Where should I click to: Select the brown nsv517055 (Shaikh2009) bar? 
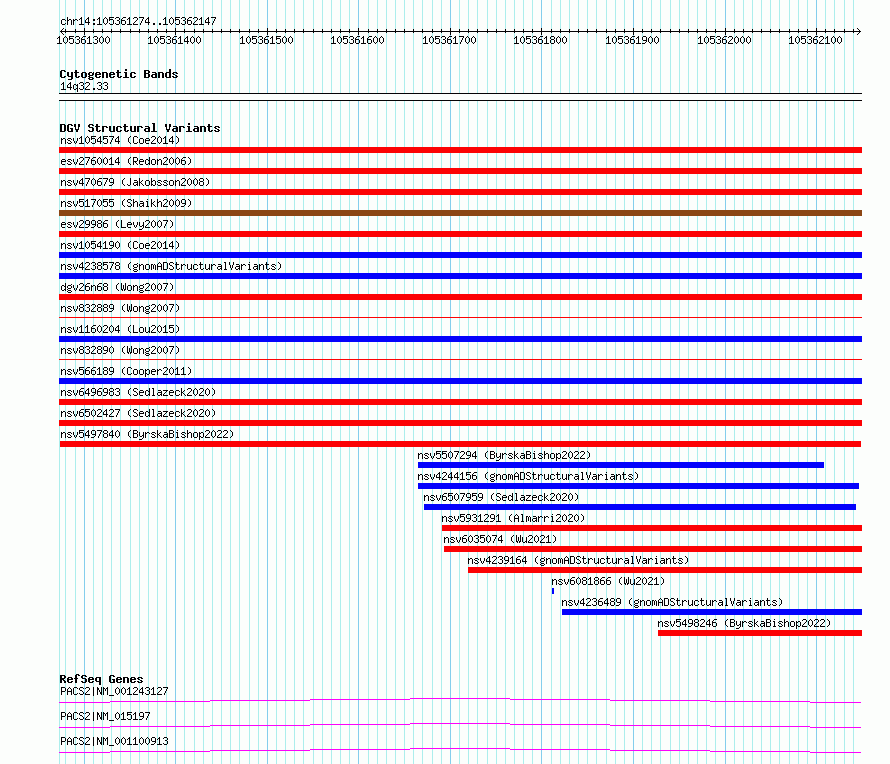[x=460, y=213]
